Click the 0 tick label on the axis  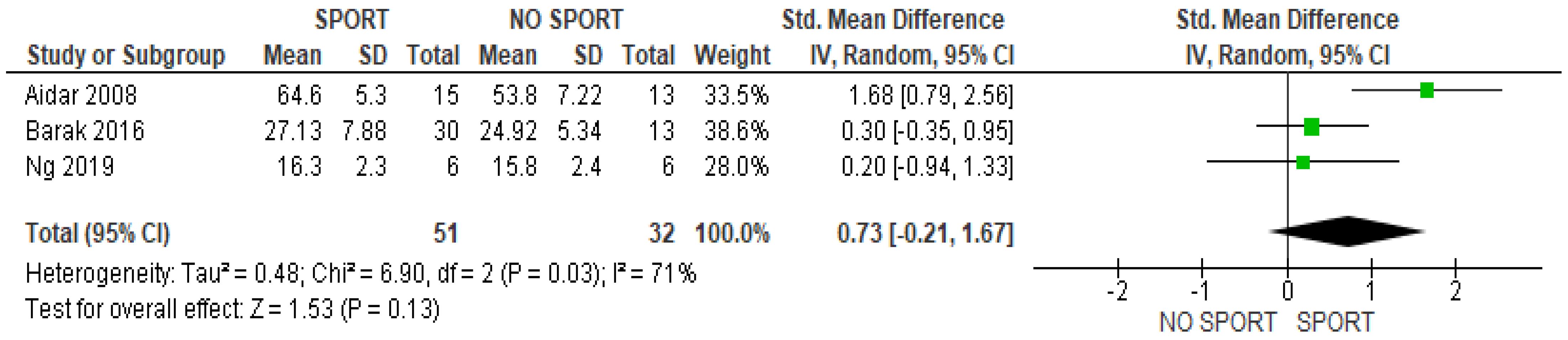pos(1287,292)
